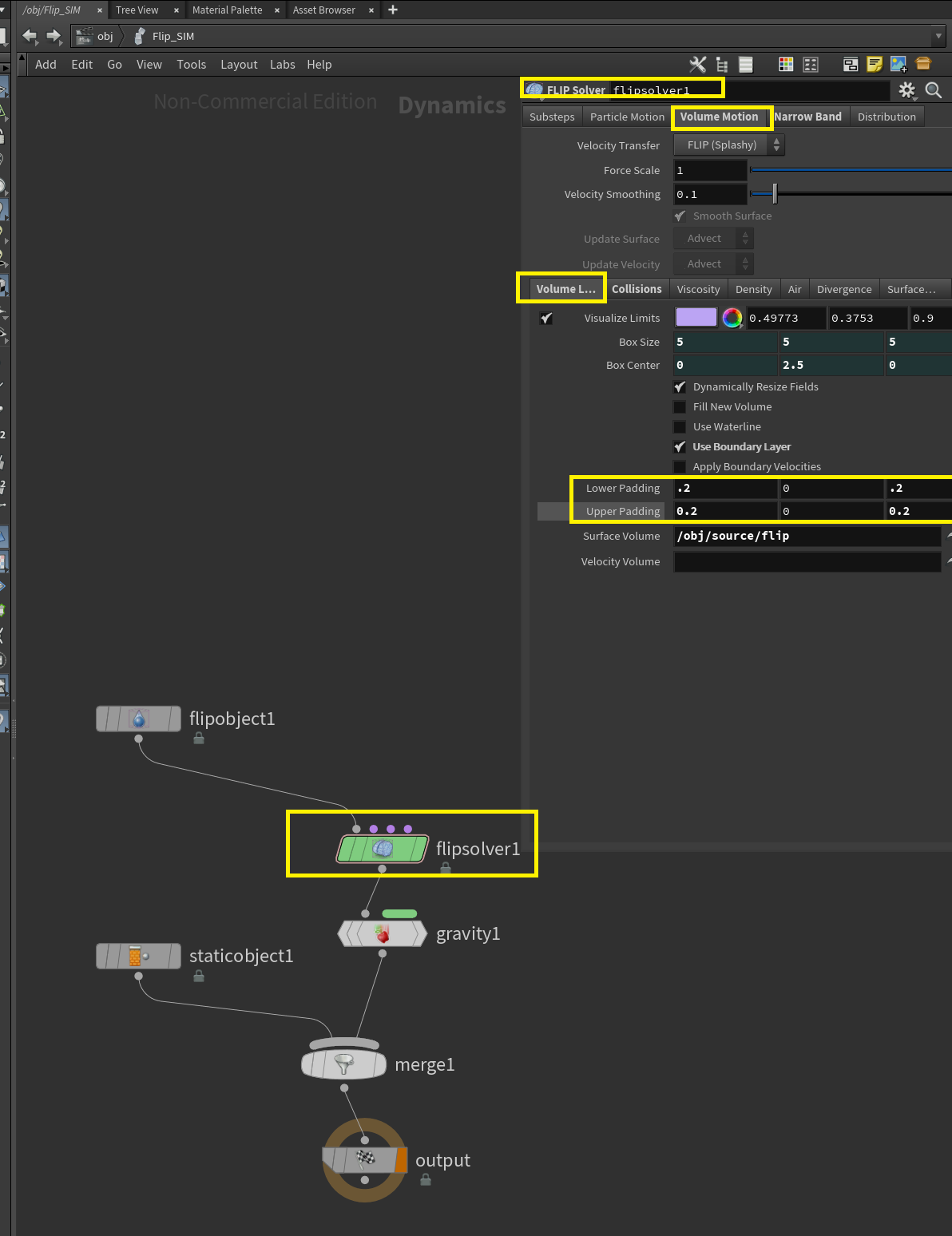Select the flipsolver1 green node
Image resolution: width=952 pixels, height=1236 pixels.
pos(383,849)
